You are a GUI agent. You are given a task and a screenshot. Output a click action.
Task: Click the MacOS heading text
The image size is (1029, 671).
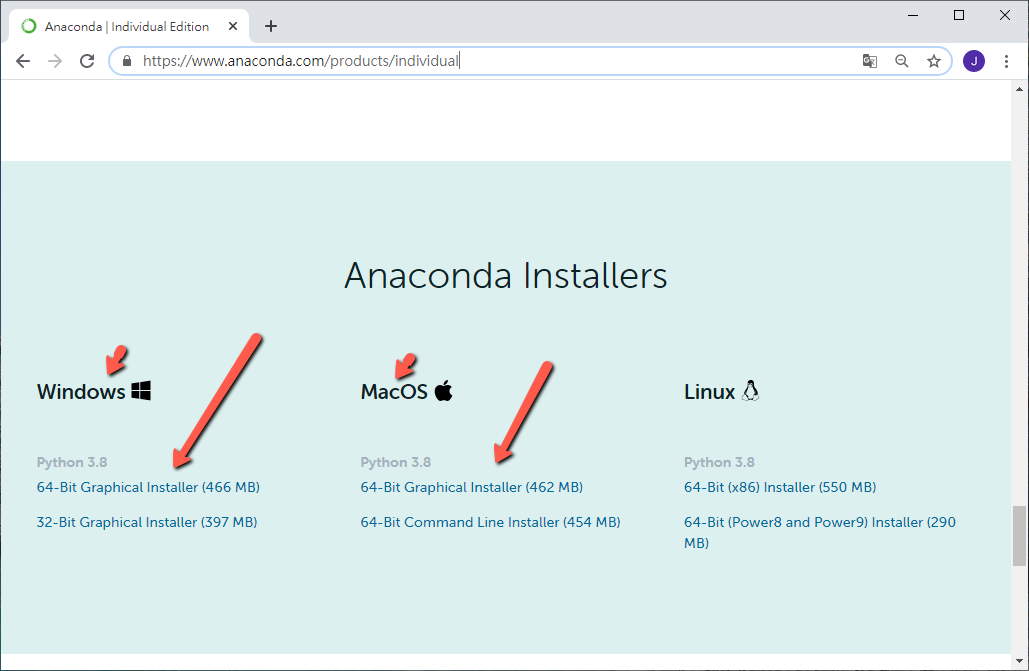click(x=394, y=392)
